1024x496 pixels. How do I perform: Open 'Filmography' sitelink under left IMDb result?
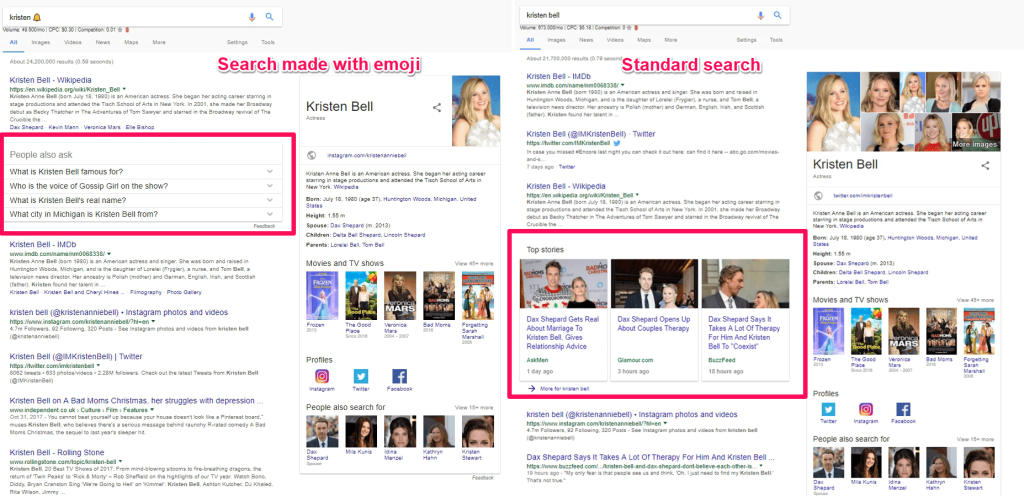click(x=146, y=292)
